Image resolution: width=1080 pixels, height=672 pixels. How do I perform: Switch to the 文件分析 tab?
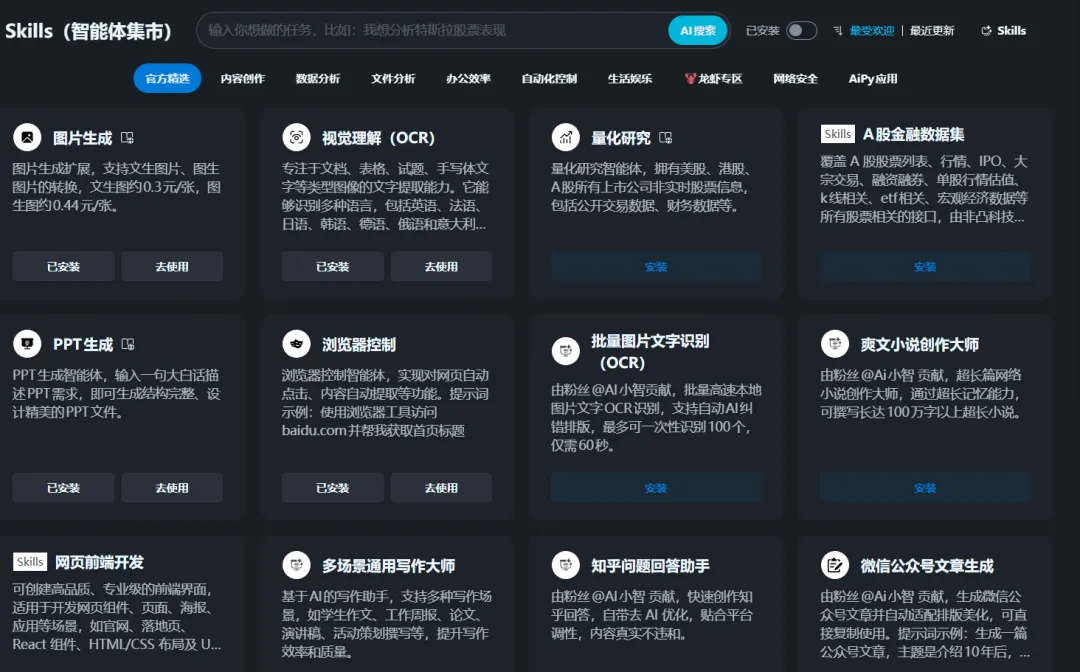coord(393,78)
